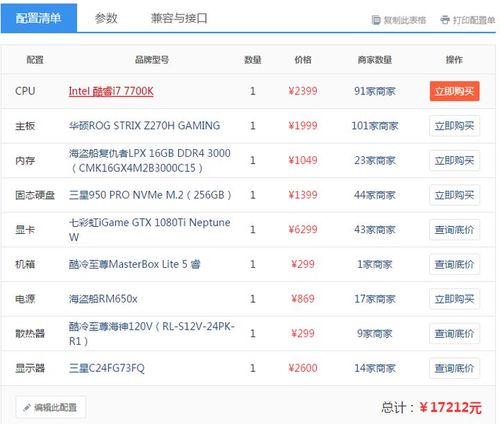
Task: Click the 价格 column header
Action: 303,60
